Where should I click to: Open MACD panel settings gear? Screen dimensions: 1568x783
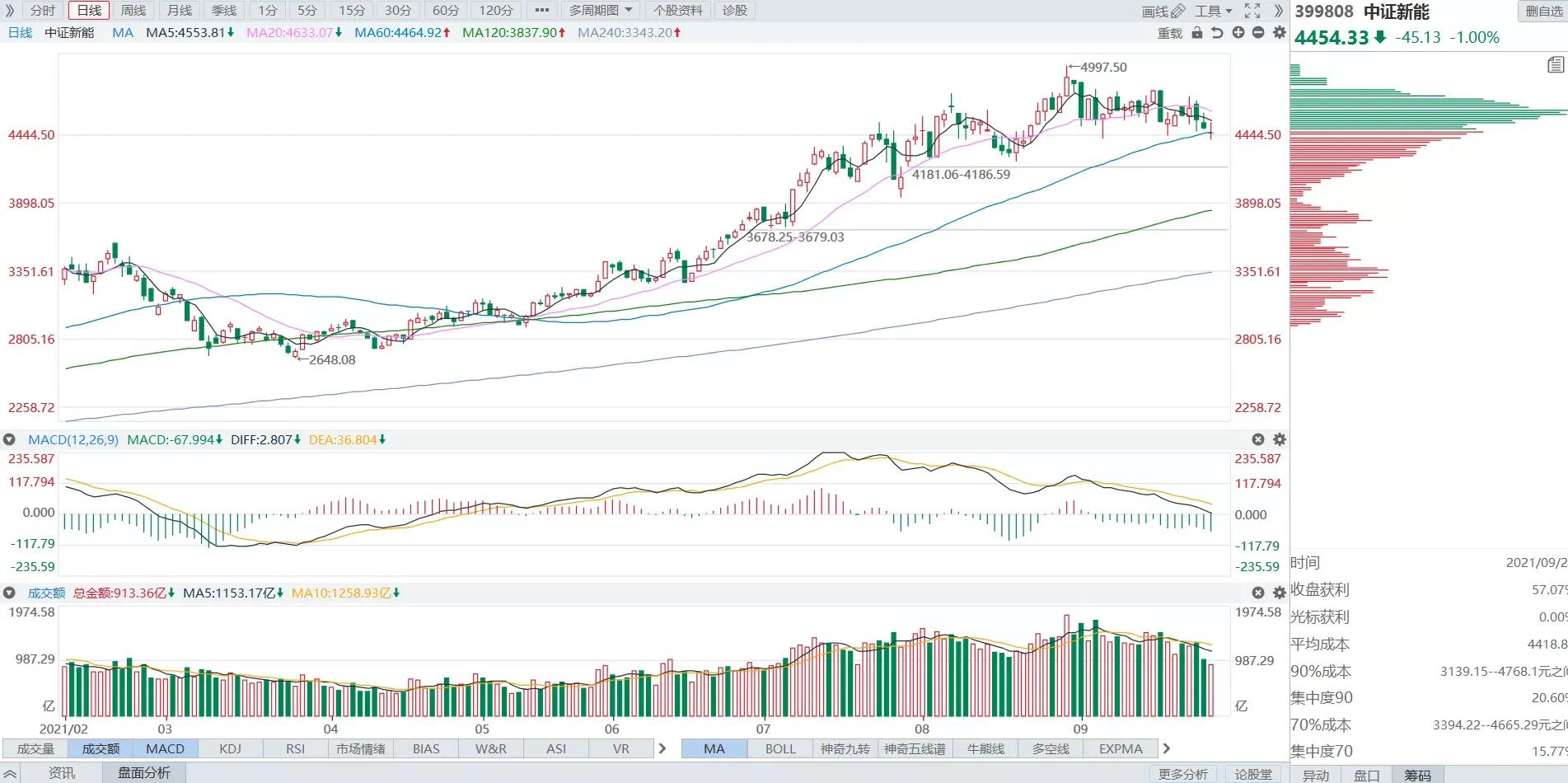[1280, 439]
